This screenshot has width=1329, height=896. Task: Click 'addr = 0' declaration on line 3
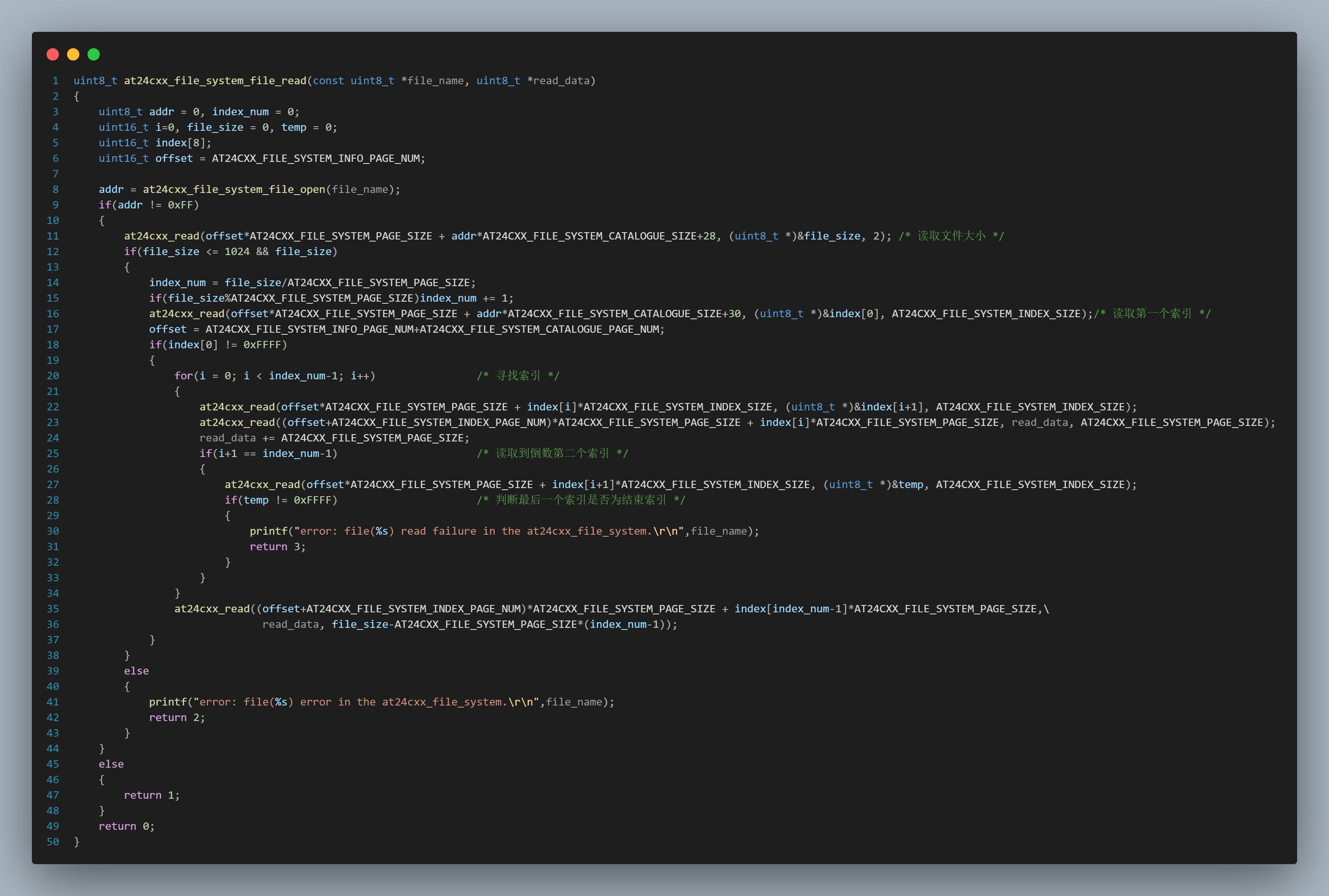[x=174, y=112]
